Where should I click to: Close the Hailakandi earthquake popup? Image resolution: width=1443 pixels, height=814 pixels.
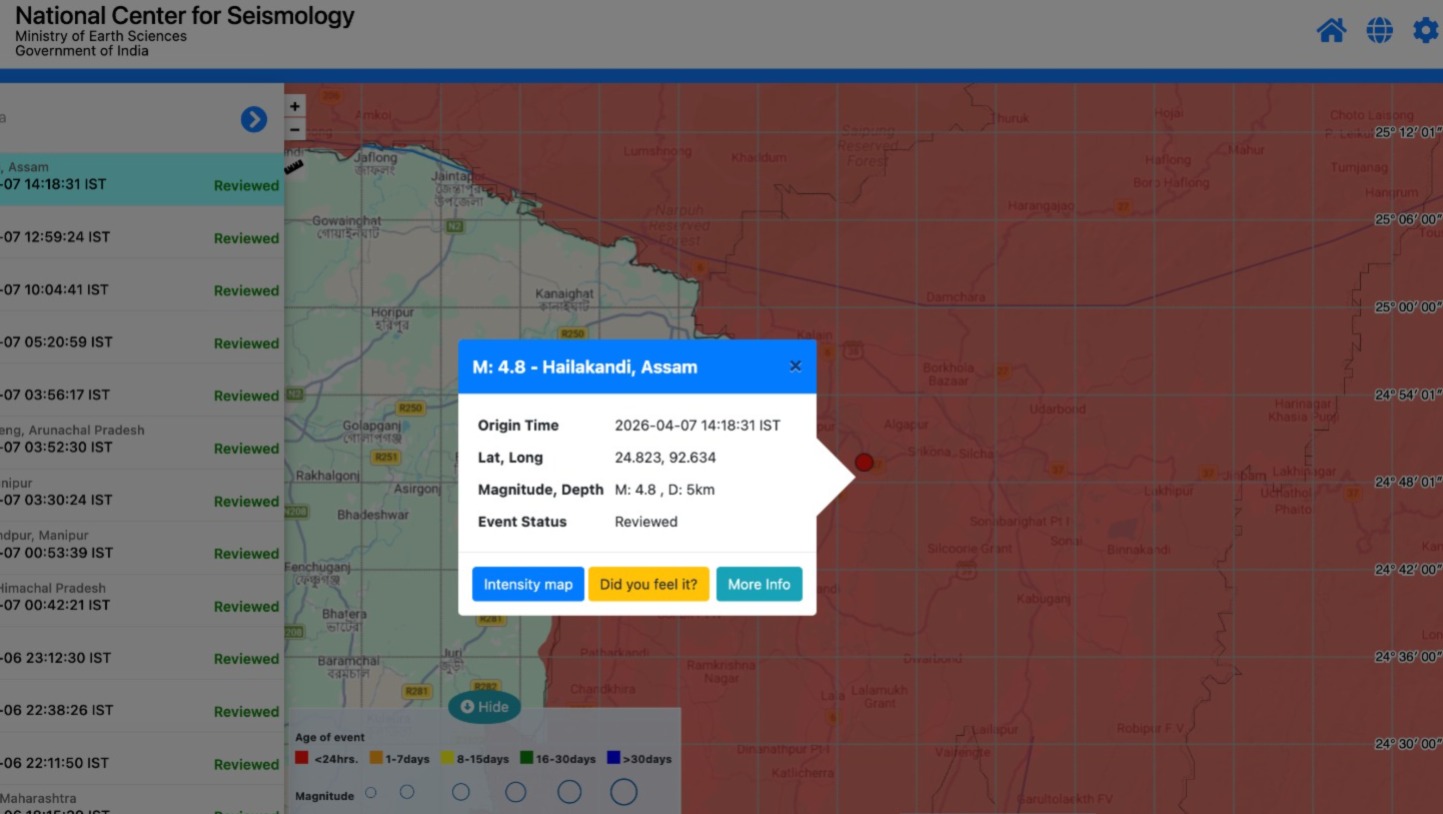click(x=795, y=366)
